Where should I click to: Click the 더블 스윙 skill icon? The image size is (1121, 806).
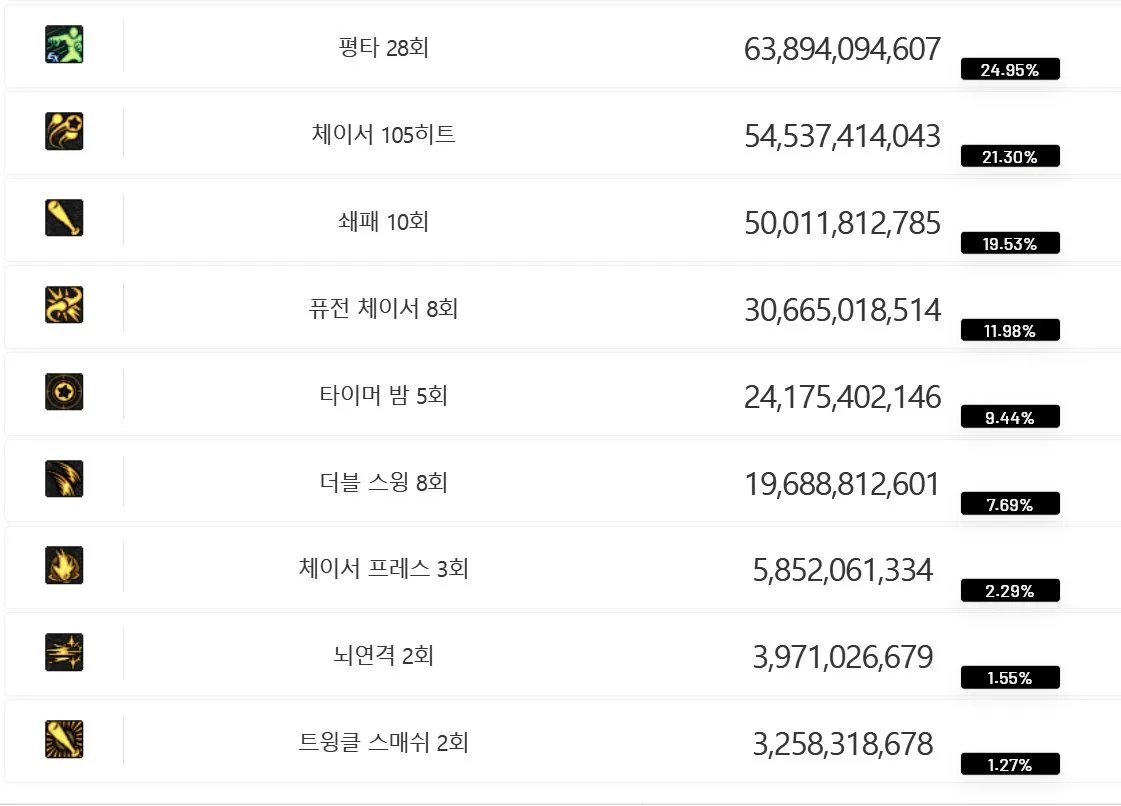click(x=64, y=479)
